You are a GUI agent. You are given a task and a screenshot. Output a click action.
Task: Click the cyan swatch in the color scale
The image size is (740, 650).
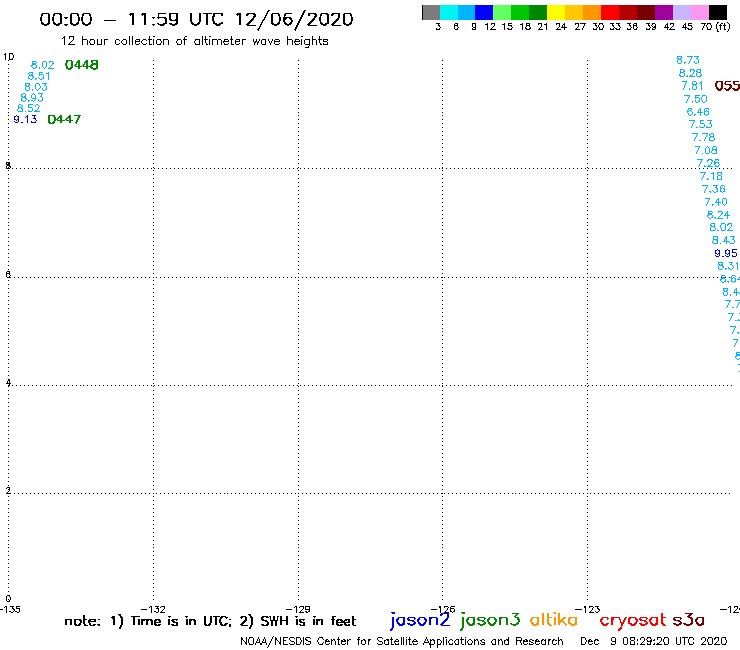[449, 12]
